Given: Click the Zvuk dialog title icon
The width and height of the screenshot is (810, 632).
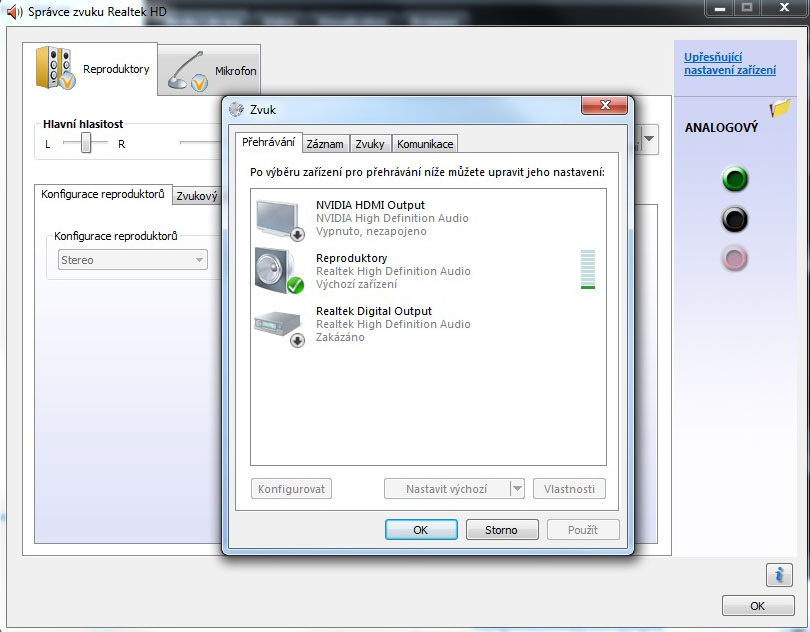Looking at the screenshot, I should tap(237, 109).
